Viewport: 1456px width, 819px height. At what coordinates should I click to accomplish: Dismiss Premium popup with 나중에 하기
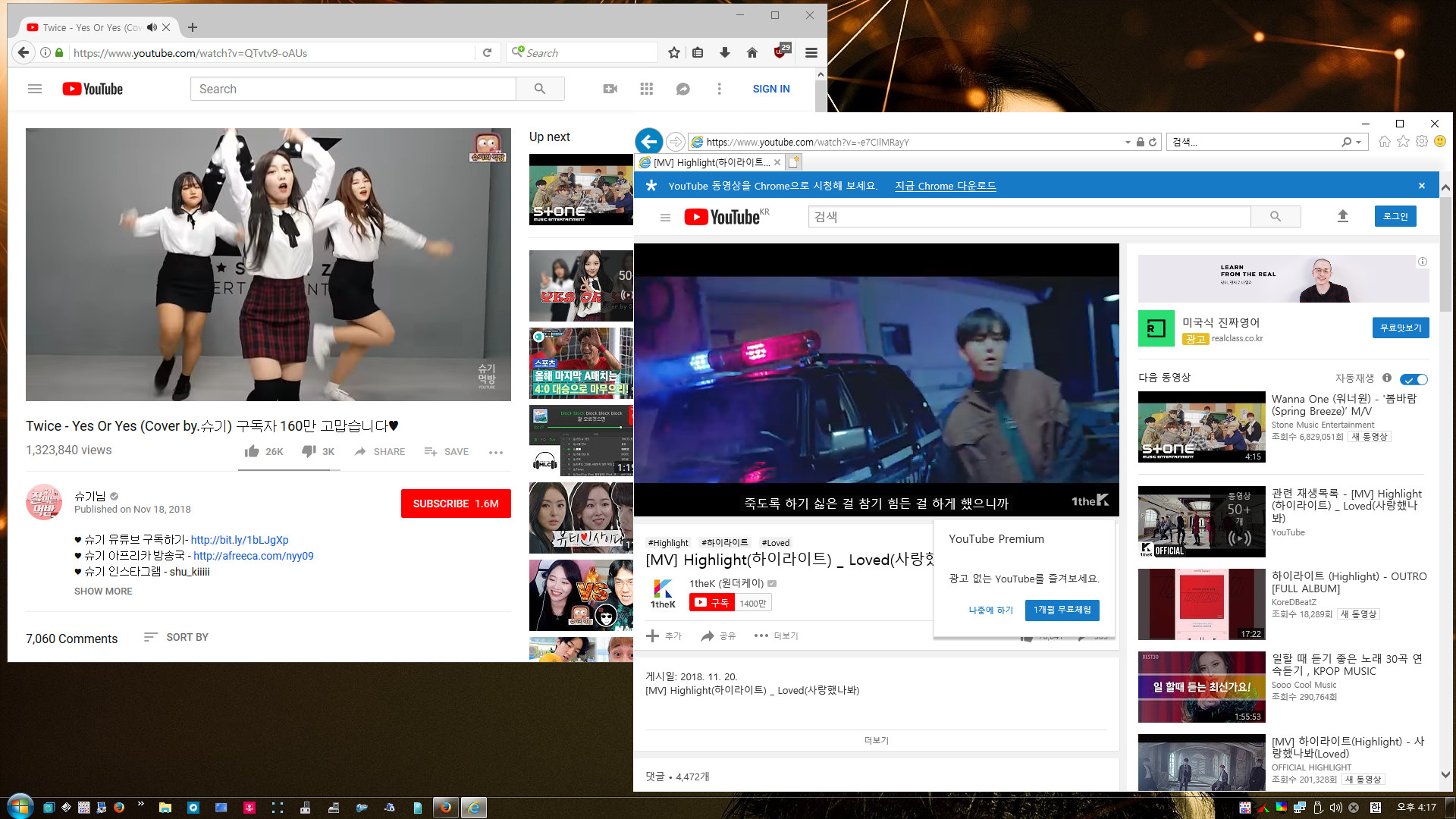[990, 610]
